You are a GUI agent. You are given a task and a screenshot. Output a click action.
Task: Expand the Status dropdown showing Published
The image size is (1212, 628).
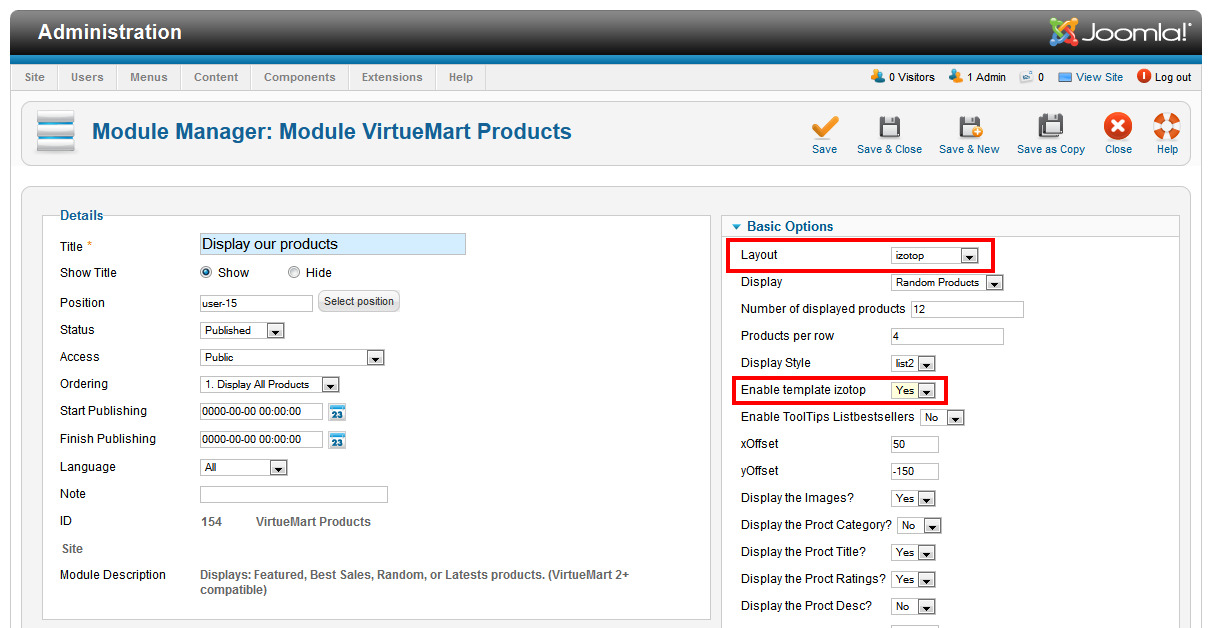tap(242, 330)
